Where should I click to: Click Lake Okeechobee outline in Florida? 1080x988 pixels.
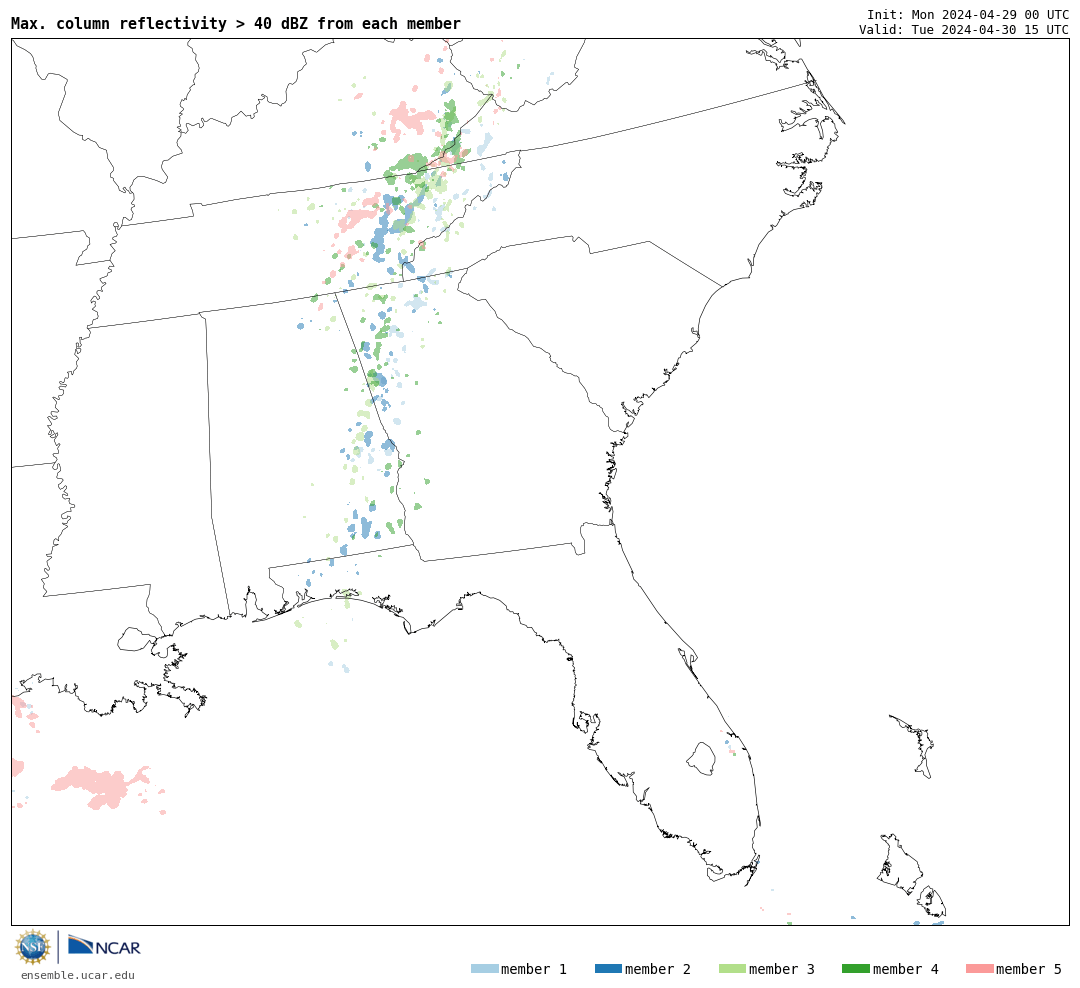point(700,759)
